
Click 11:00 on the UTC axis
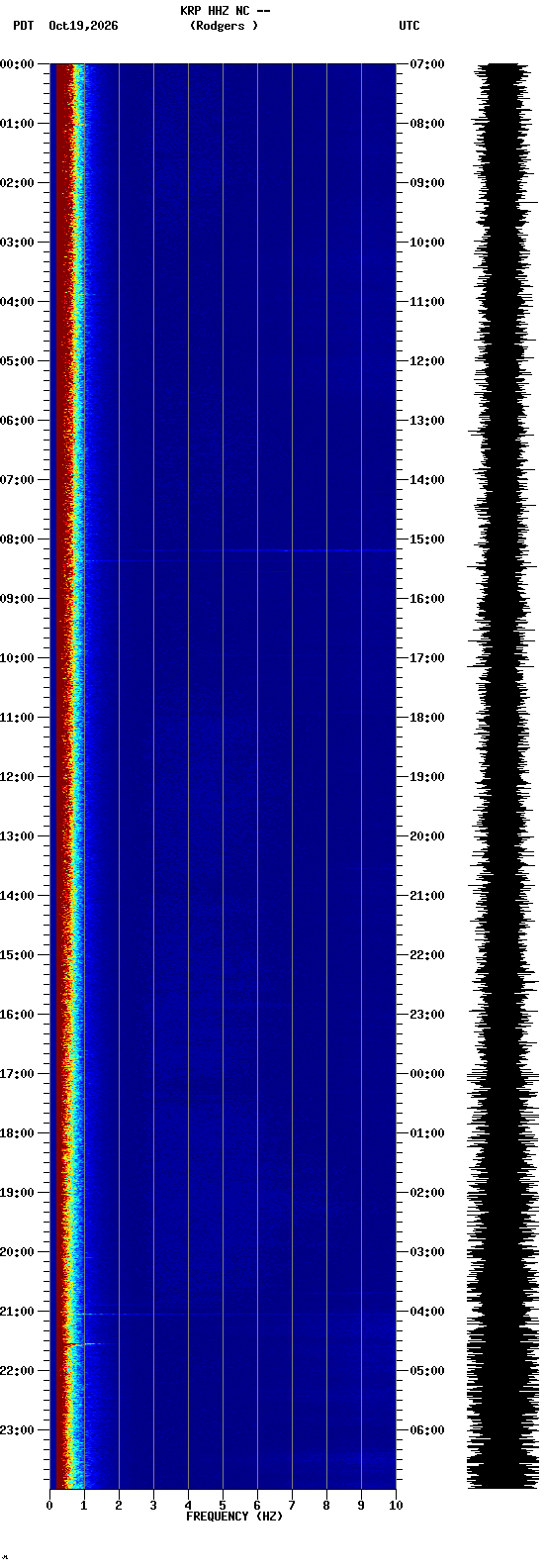pyautogui.click(x=427, y=302)
